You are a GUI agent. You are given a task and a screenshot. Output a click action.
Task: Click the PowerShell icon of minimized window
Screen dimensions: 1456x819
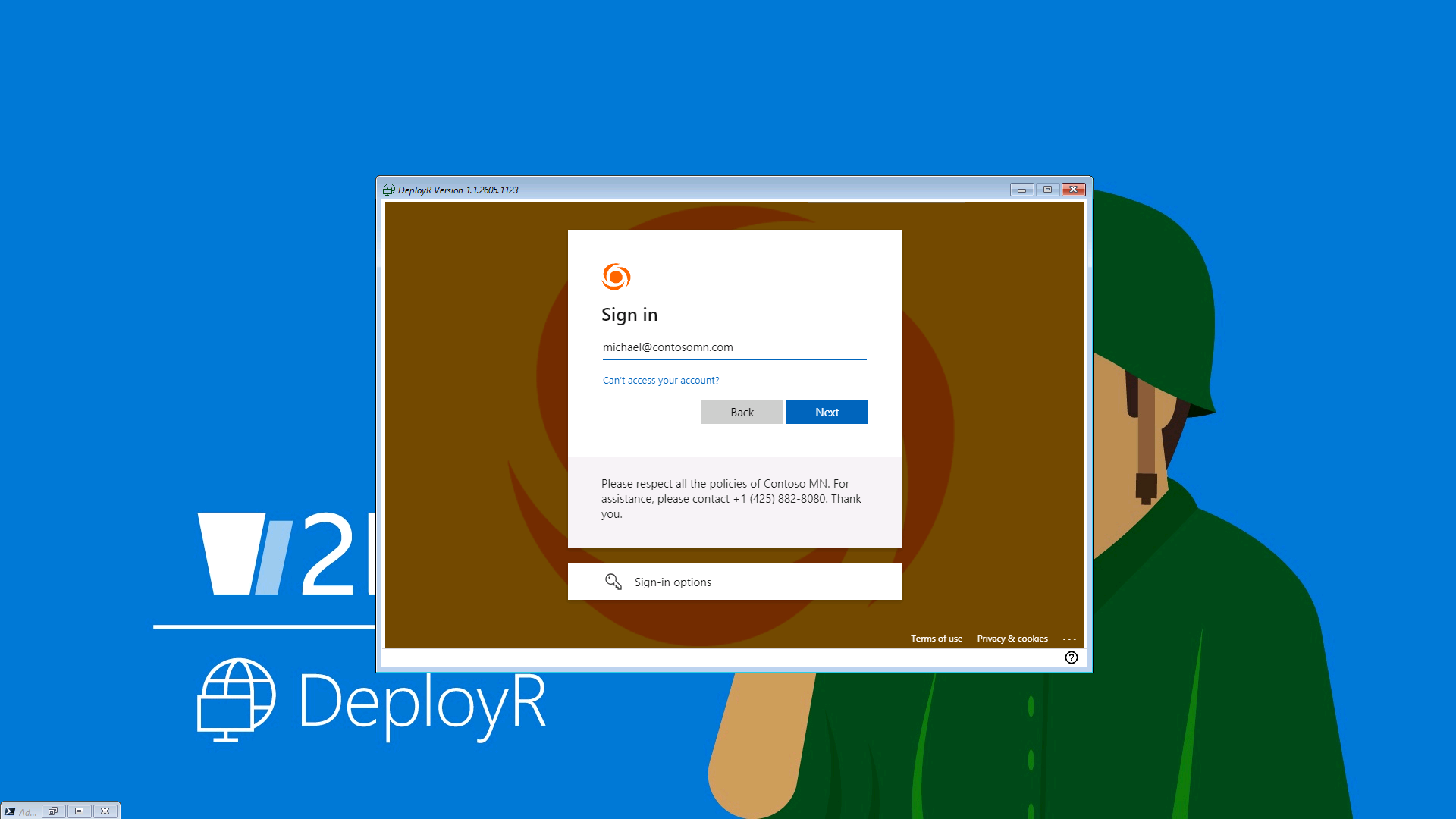[x=10, y=811]
